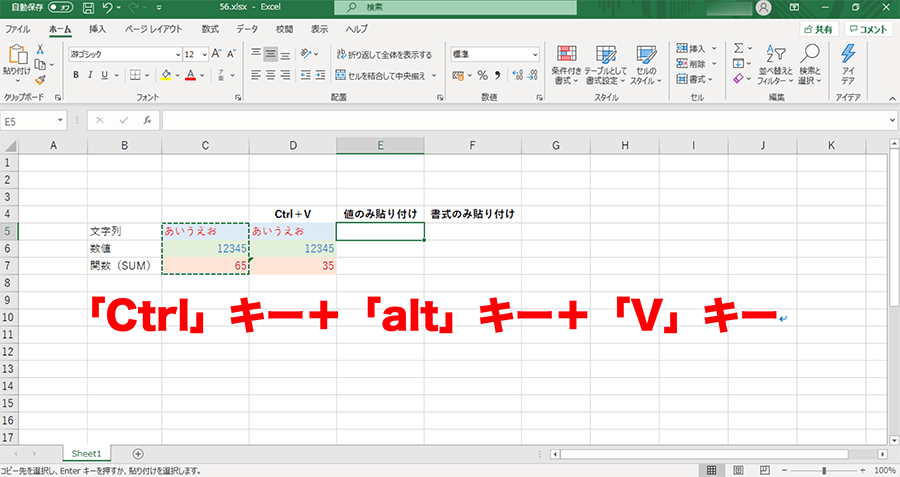Open the View tab

[x=320, y=29]
